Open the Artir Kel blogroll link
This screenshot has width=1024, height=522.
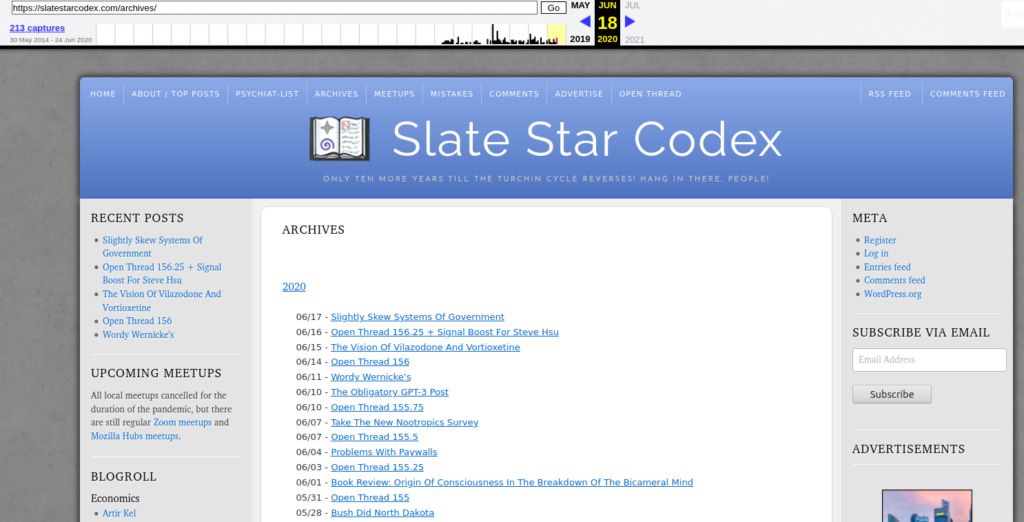coord(119,514)
